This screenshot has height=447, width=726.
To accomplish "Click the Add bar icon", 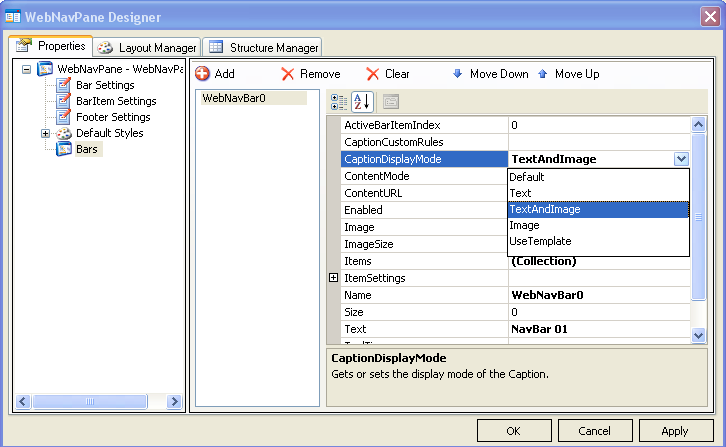I will [x=202, y=74].
